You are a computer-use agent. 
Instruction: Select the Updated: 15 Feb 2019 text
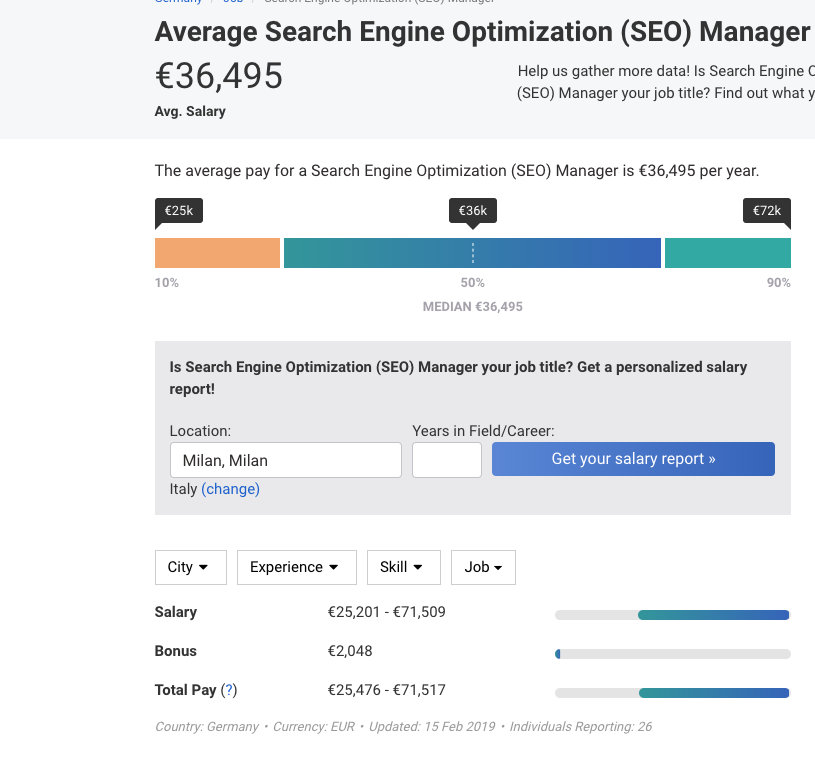(x=432, y=727)
